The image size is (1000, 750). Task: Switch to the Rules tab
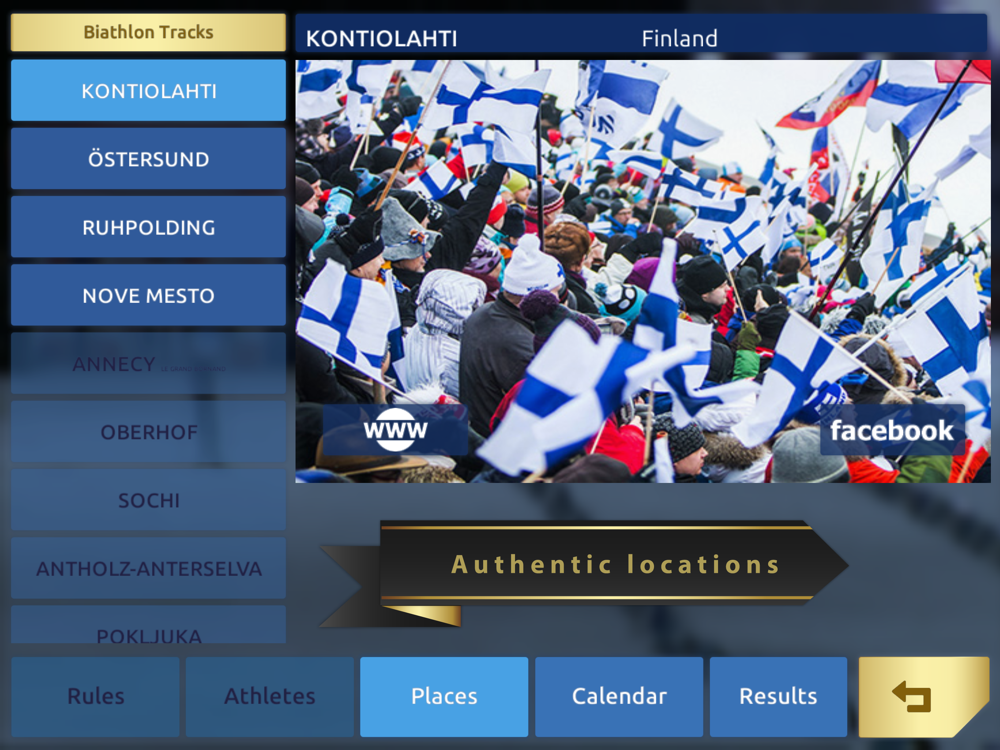pos(96,696)
